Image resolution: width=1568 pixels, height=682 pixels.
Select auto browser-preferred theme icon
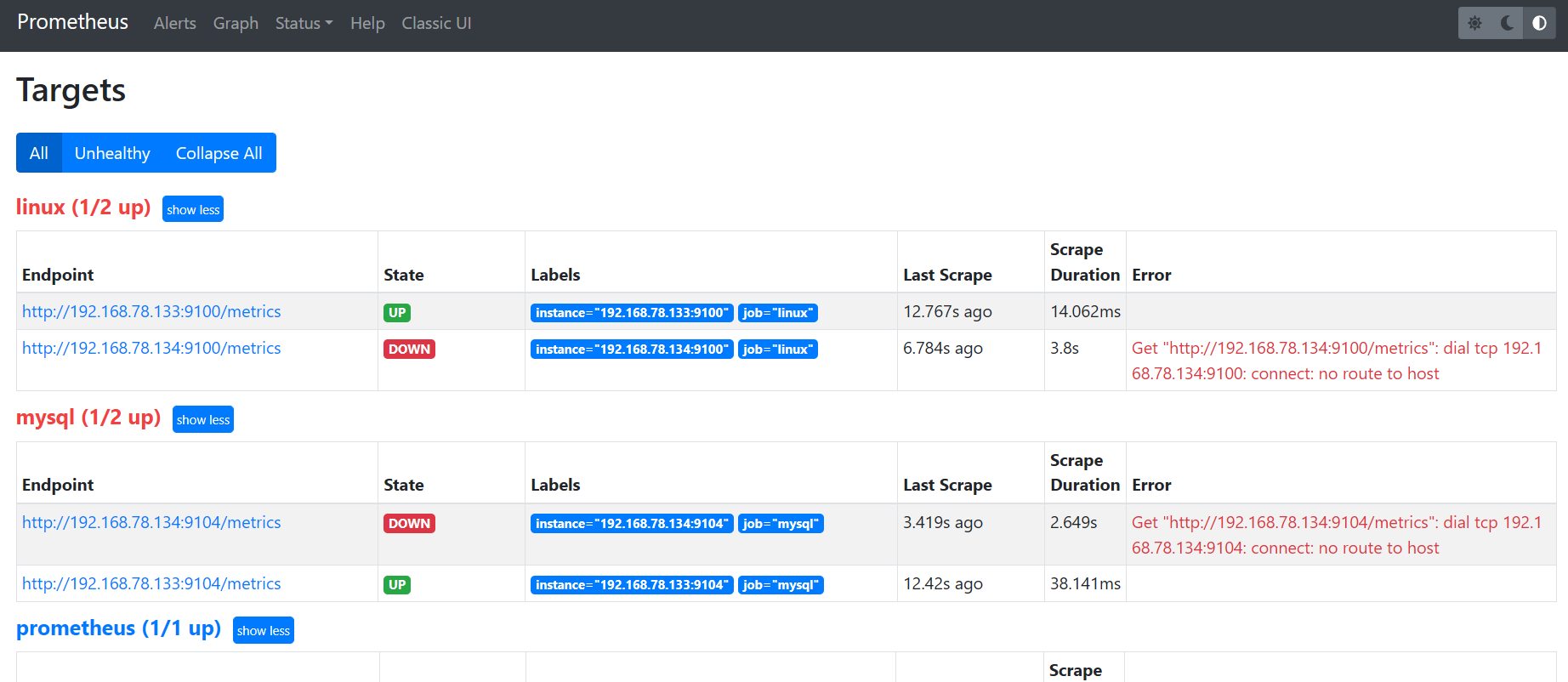point(1539,23)
